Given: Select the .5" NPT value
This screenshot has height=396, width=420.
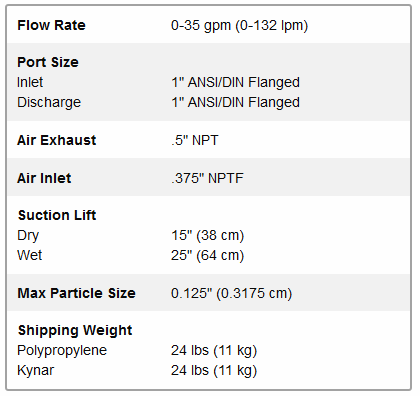Looking at the screenshot, I should (x=195, y=140).
